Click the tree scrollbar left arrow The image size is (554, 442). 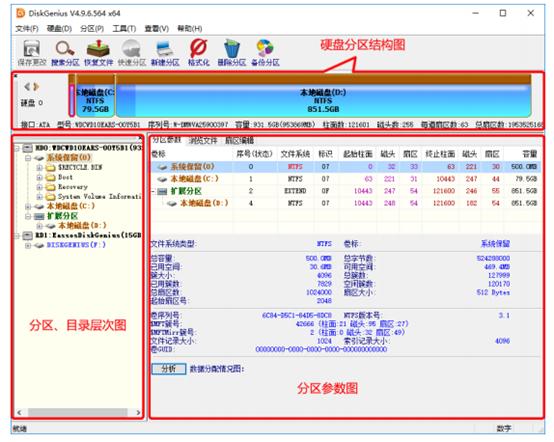(x=19, y=412)
